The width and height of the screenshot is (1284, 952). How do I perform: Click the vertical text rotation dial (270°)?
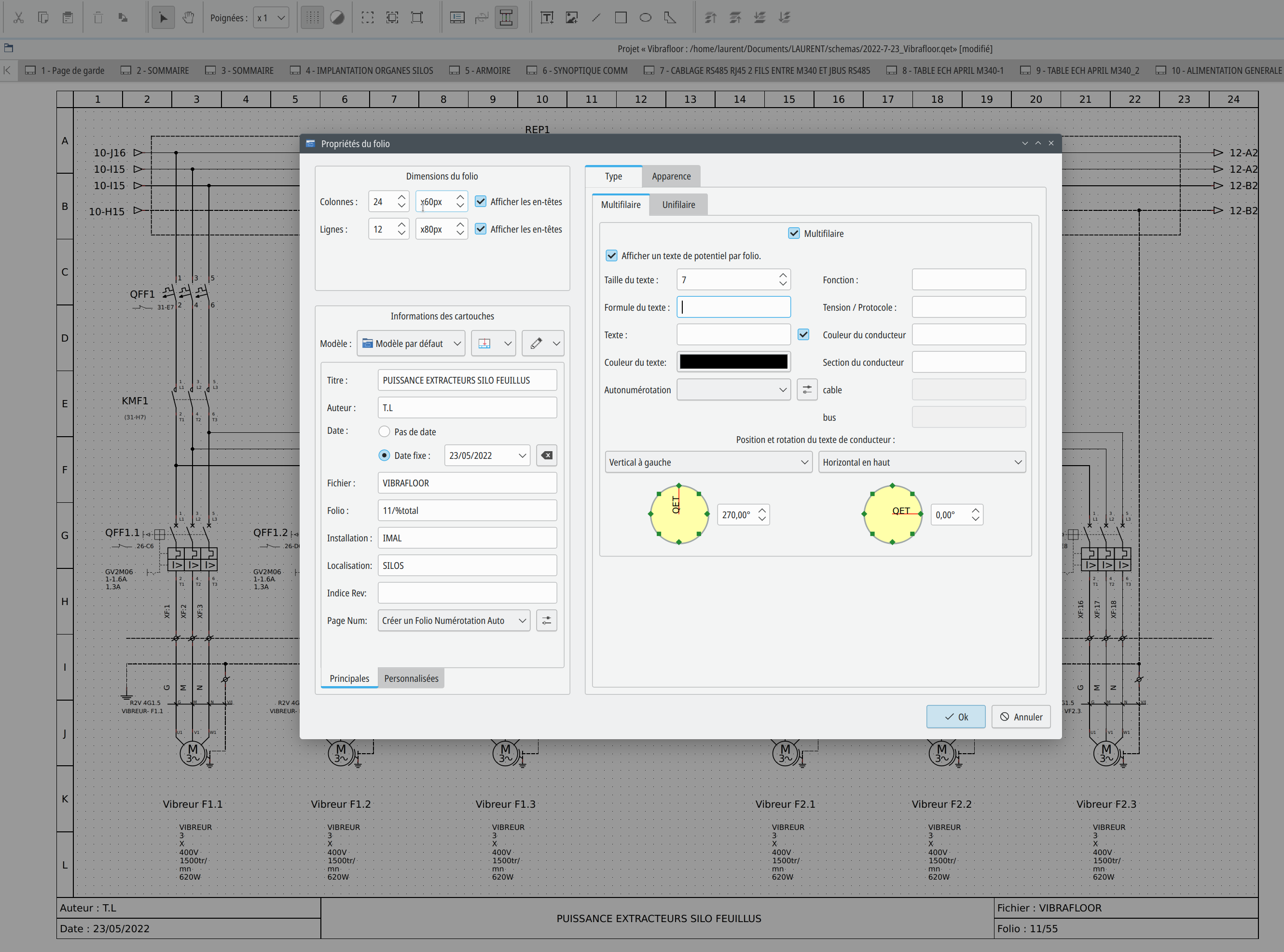point(679,514)
